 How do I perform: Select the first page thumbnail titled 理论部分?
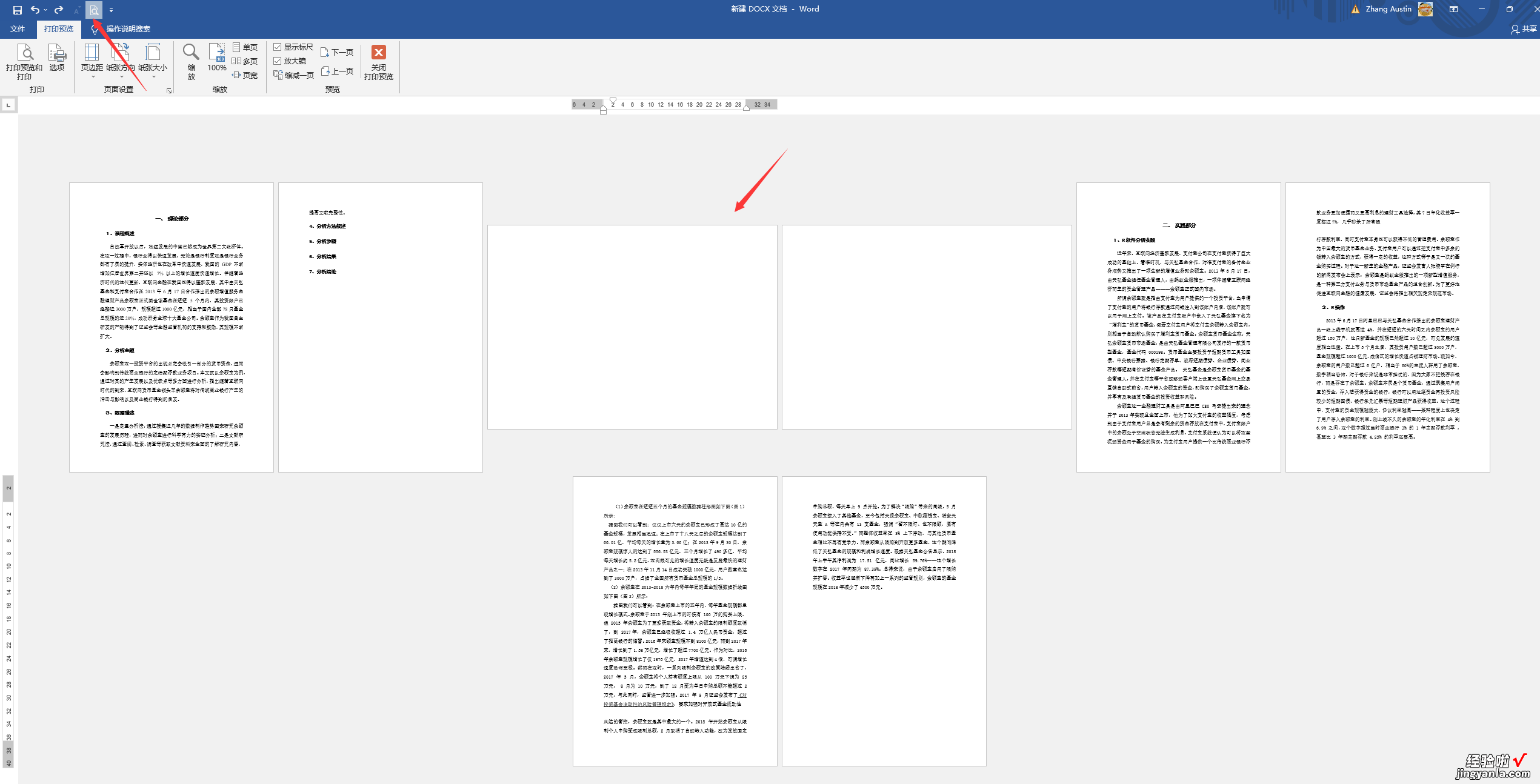(172, 327)
